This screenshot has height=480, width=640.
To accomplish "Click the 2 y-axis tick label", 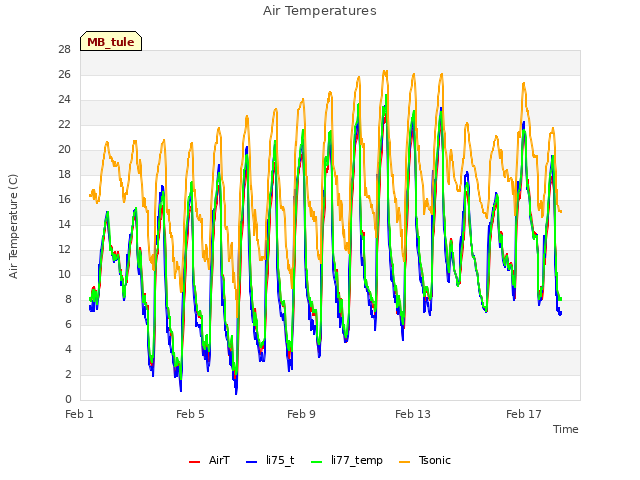I will [68, 374].
